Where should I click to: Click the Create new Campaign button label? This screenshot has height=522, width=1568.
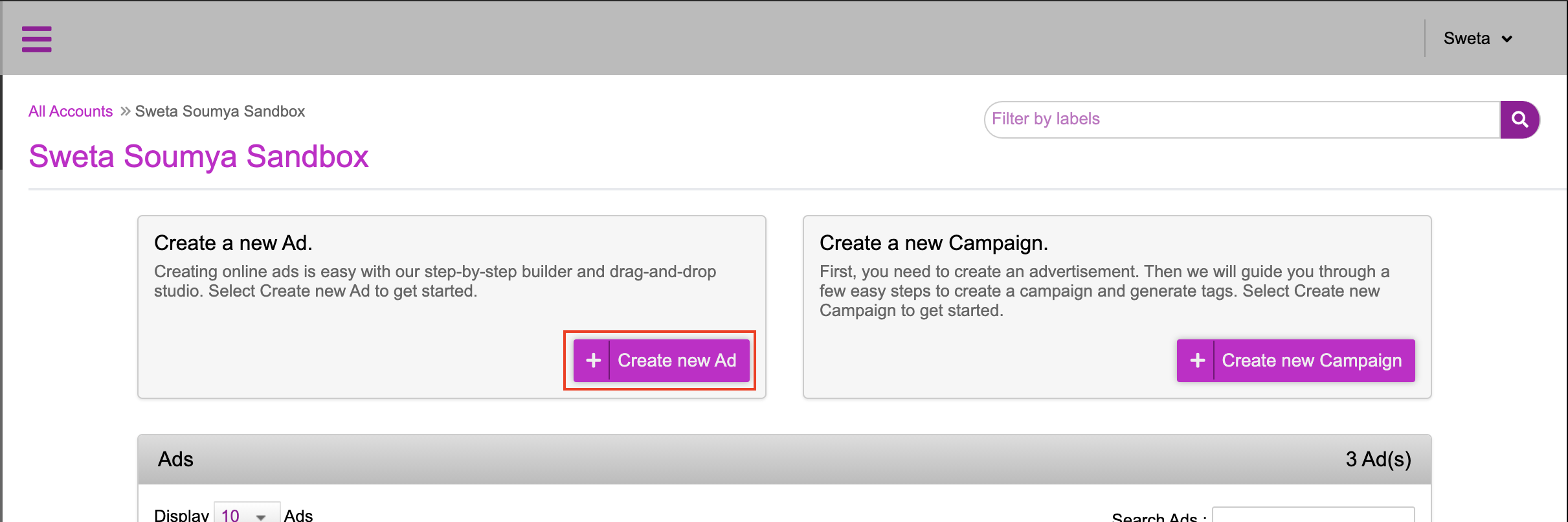click(1312, 360)
